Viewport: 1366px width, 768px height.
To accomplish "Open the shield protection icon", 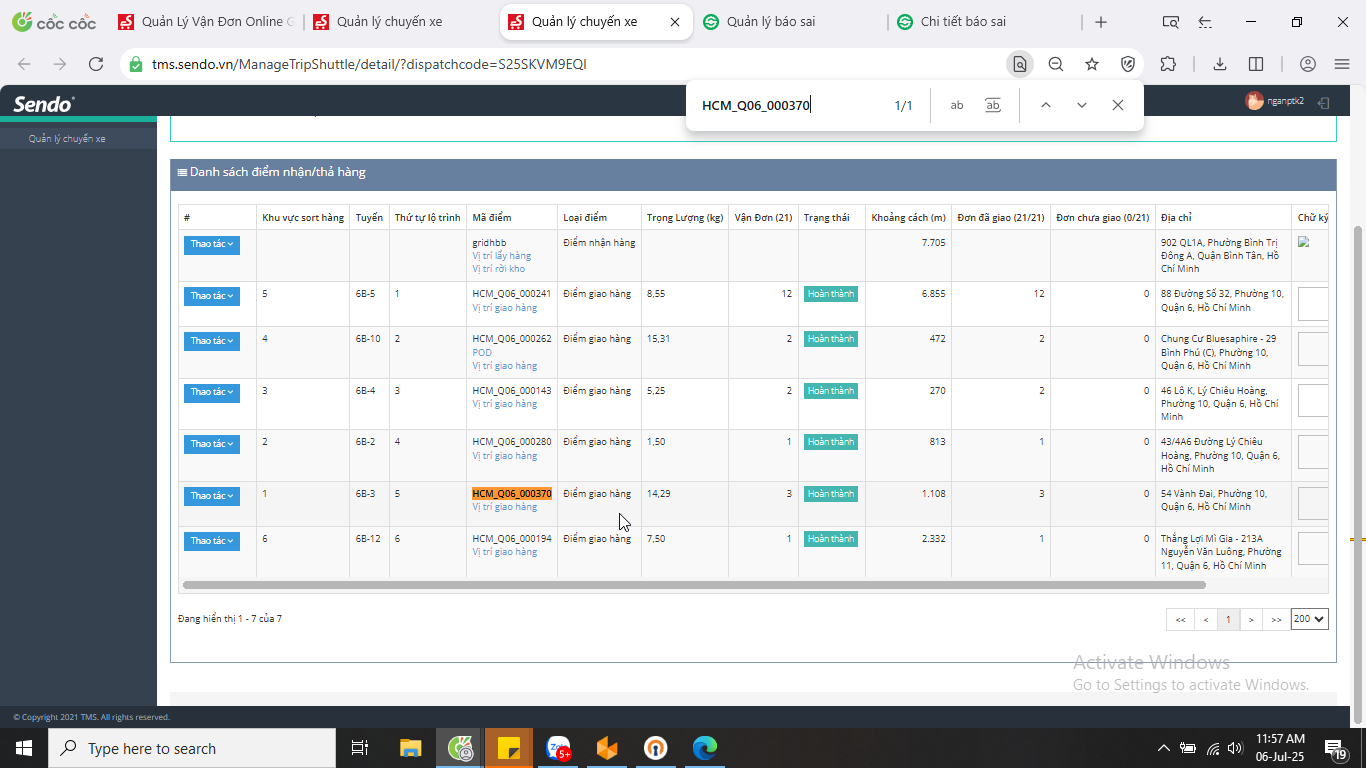I will coord(1128,64).
